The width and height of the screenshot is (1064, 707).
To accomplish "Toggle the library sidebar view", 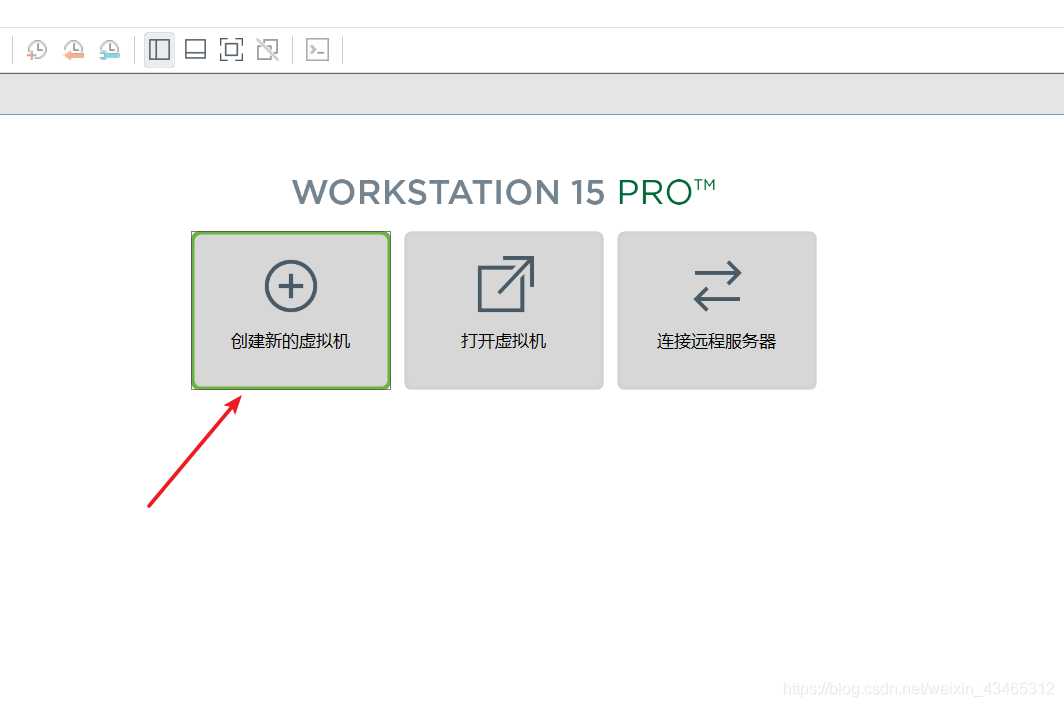I will point(159,50).
